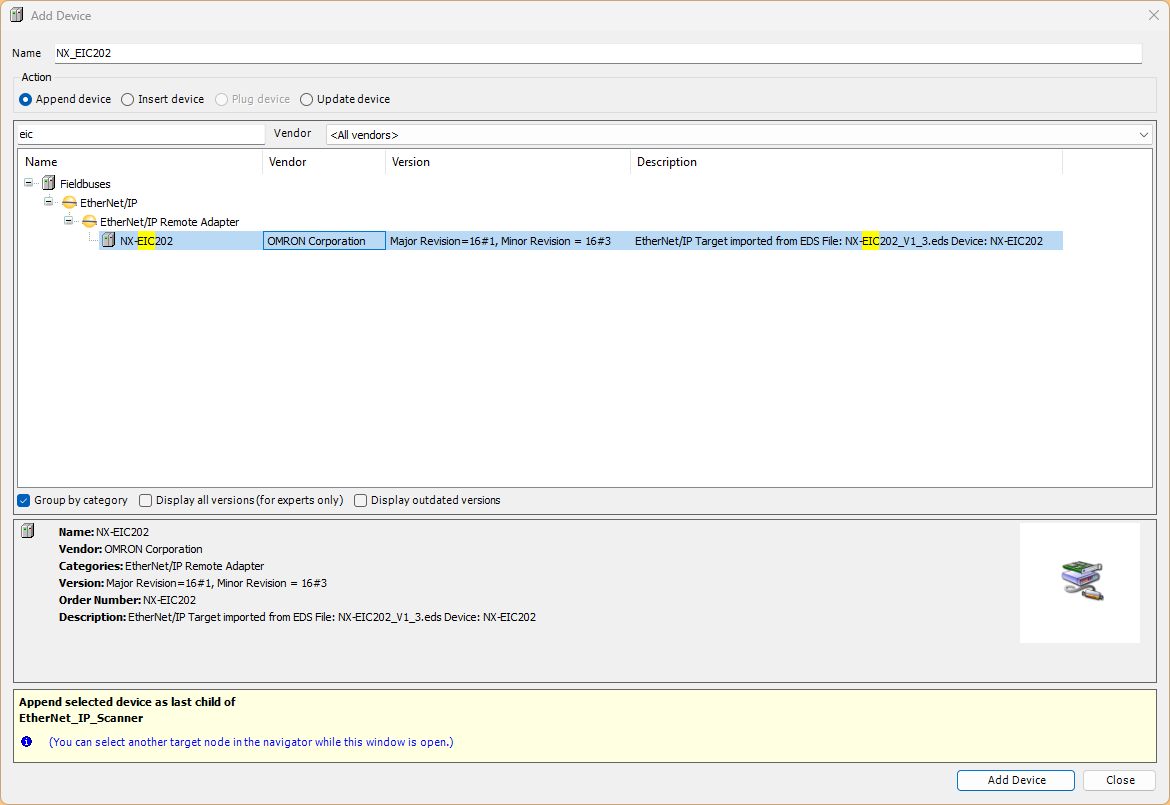Enable Display all versions checkbox
The width and height of the screenshot is (1170, 805).
146,501
